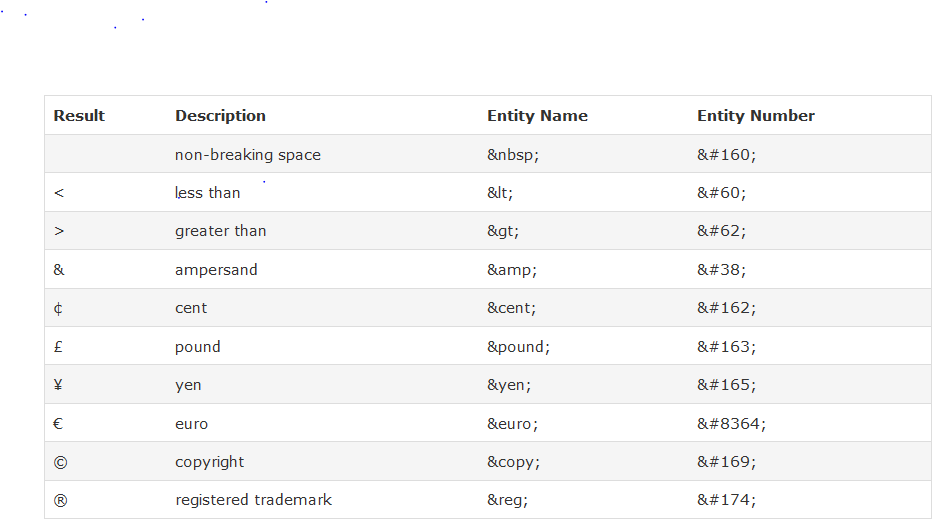
Task: Click the pound £ symbol
Action: point(58,347)
